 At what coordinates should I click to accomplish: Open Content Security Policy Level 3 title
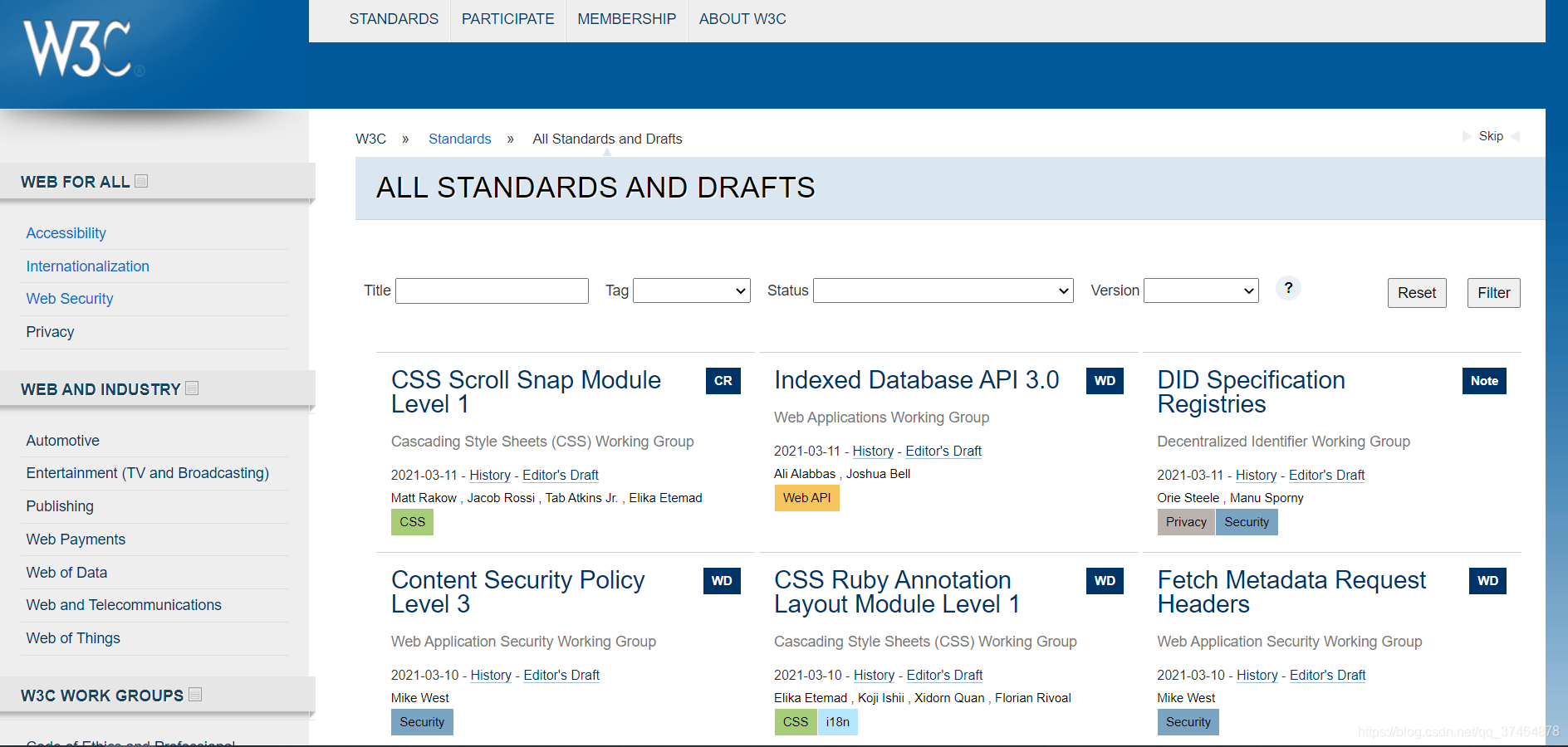click(x=517, y=592)
